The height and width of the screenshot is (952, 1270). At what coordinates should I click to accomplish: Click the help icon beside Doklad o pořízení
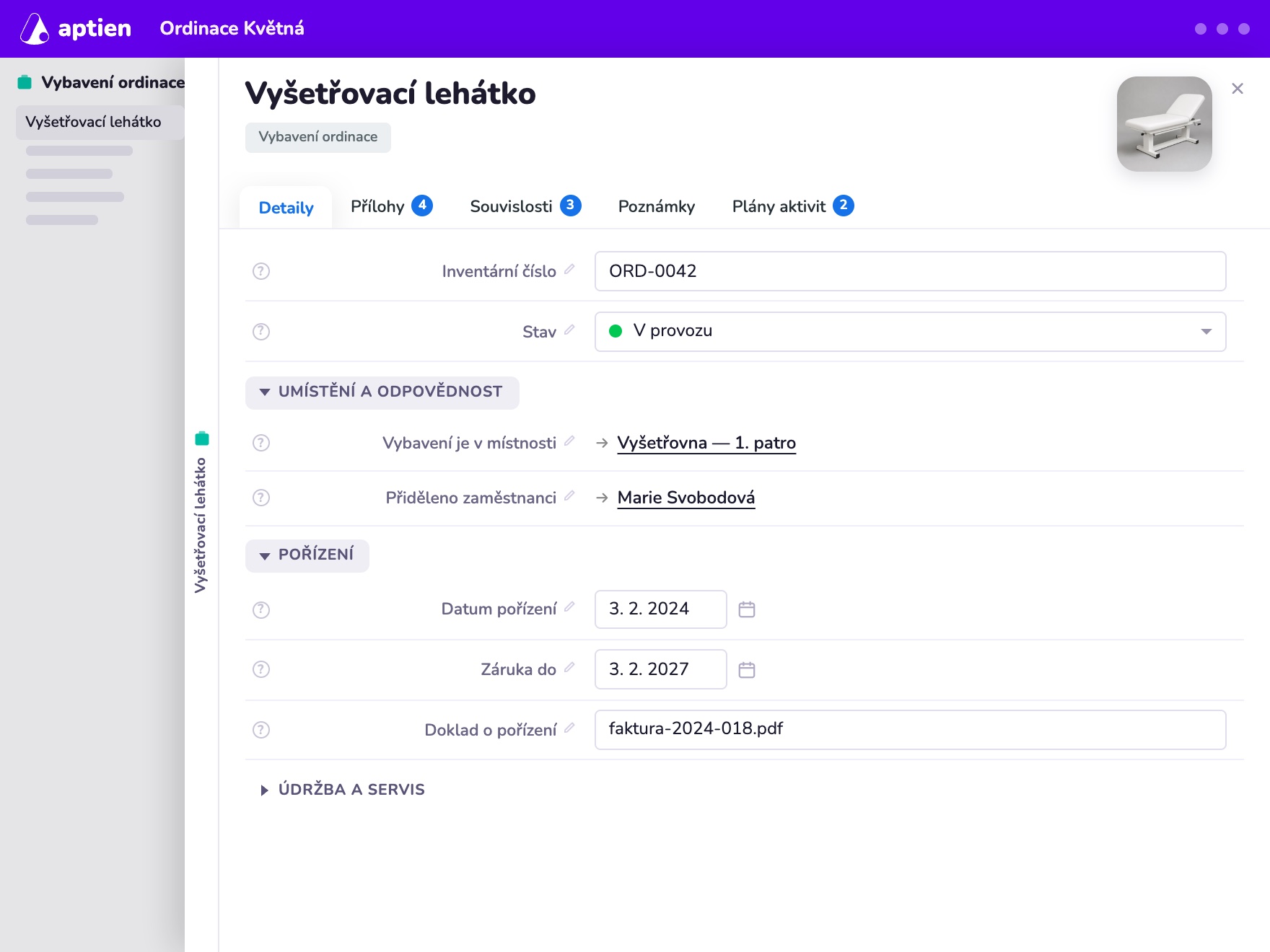pos(261,730)
